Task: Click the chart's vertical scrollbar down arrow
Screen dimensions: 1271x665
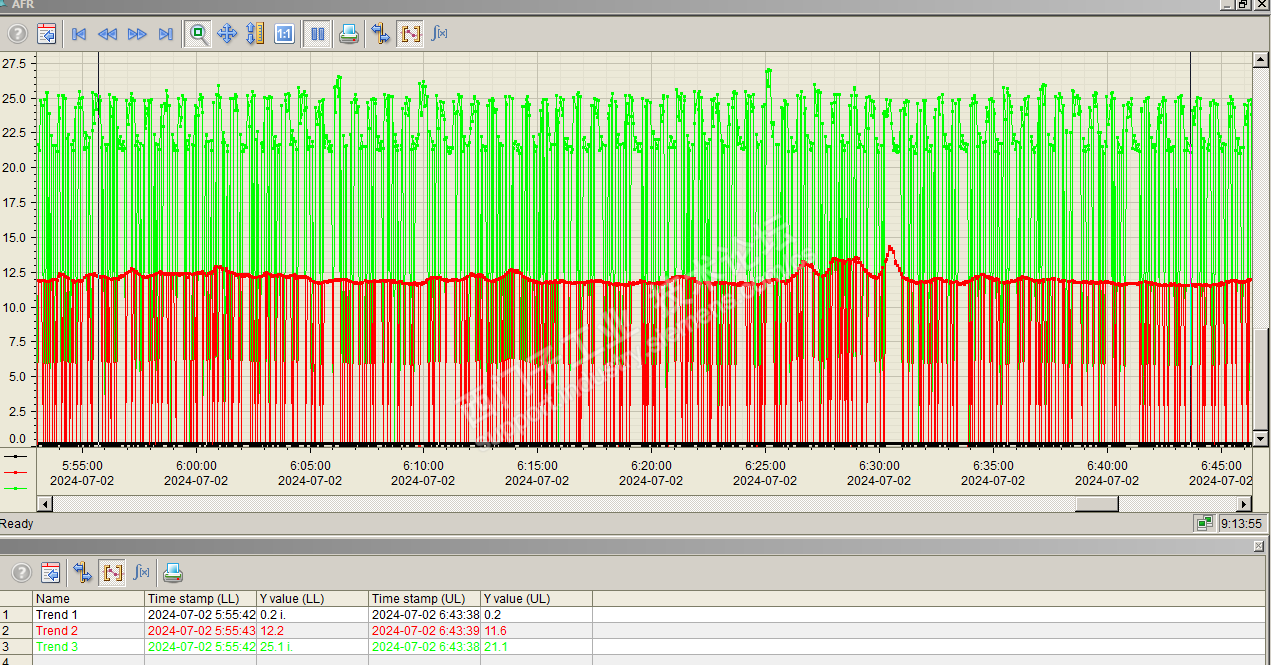Action: coord(1261,439)
